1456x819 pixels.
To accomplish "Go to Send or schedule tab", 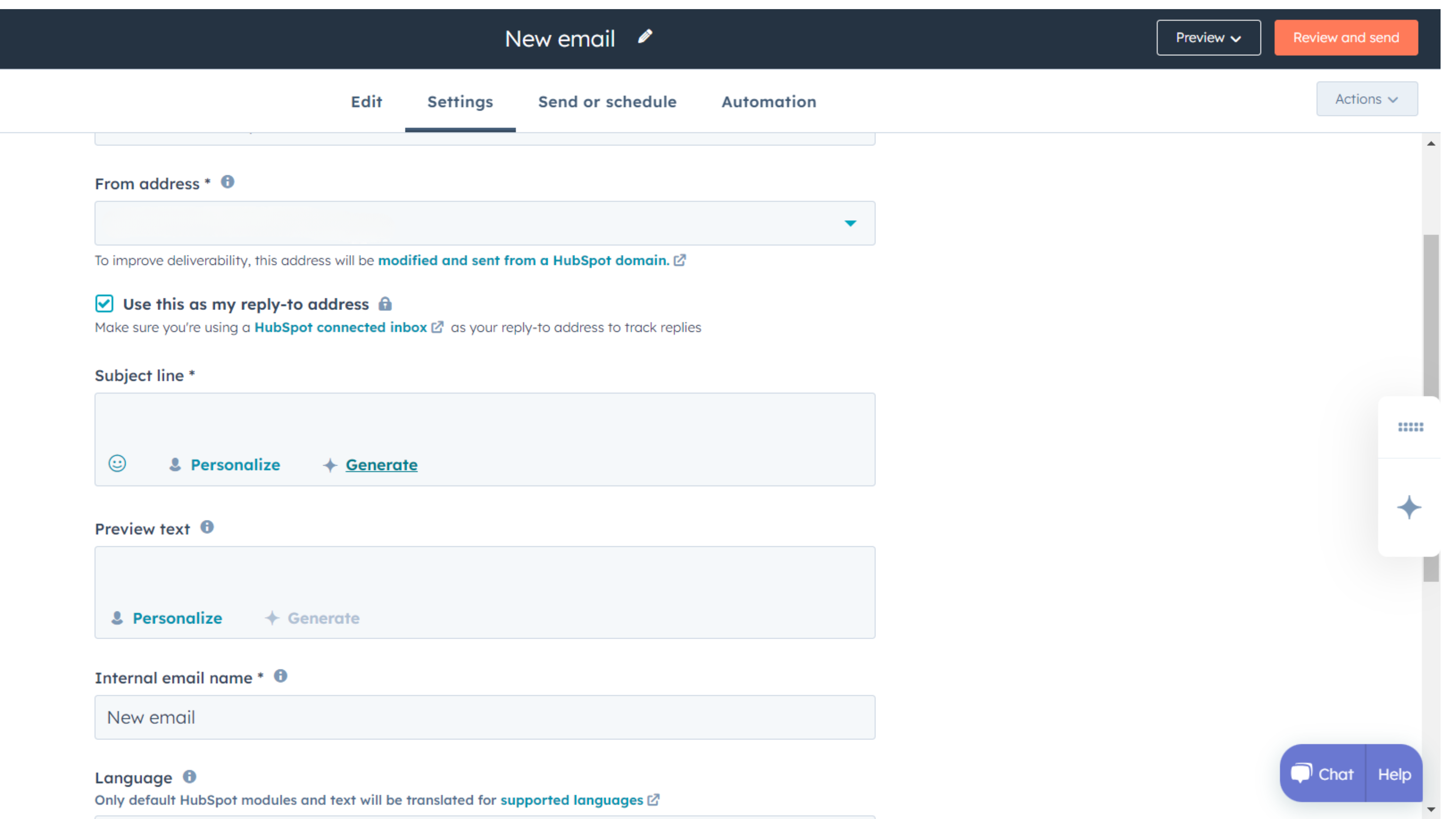I will [x=607, y=102].
